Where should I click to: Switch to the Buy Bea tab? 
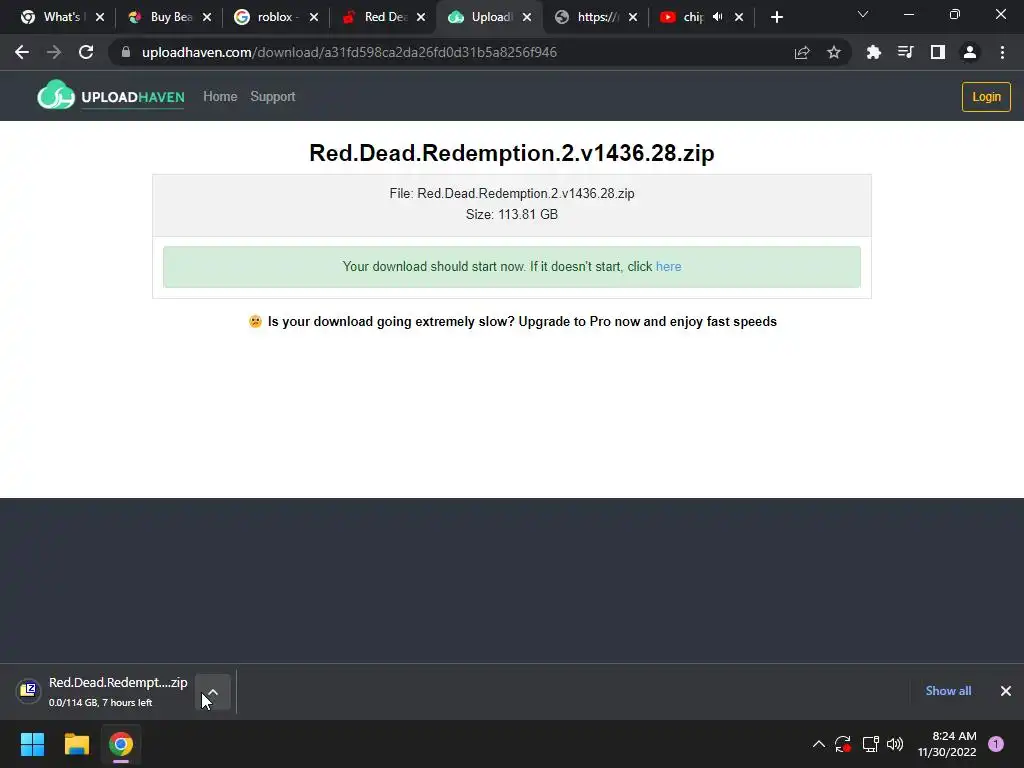coord(162,17)
